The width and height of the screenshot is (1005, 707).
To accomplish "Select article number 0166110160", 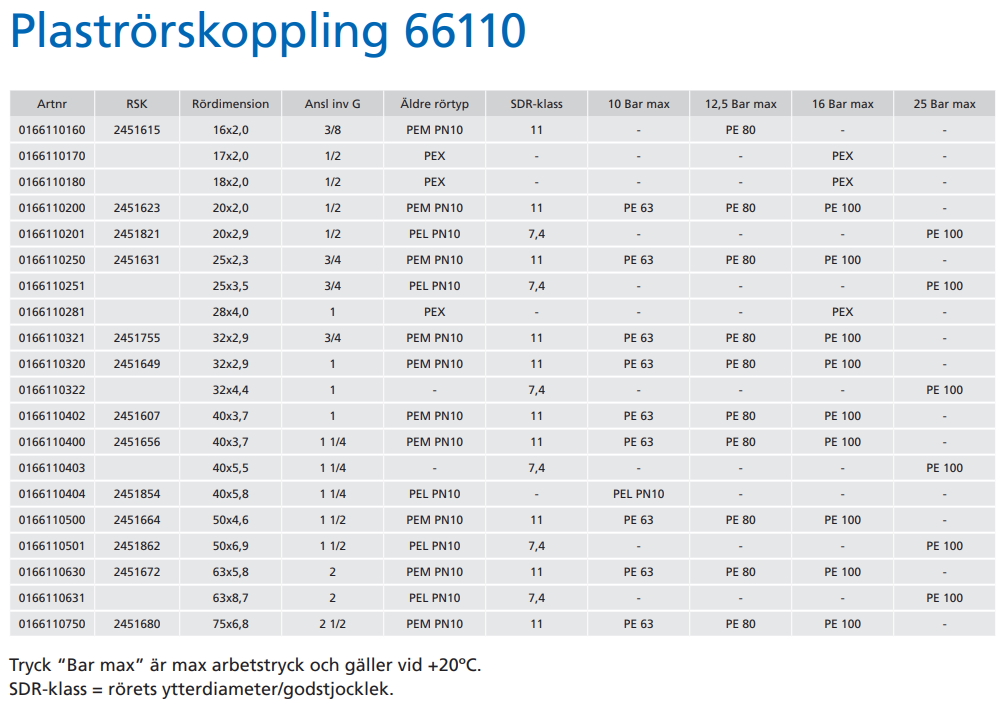I will 52,130.
